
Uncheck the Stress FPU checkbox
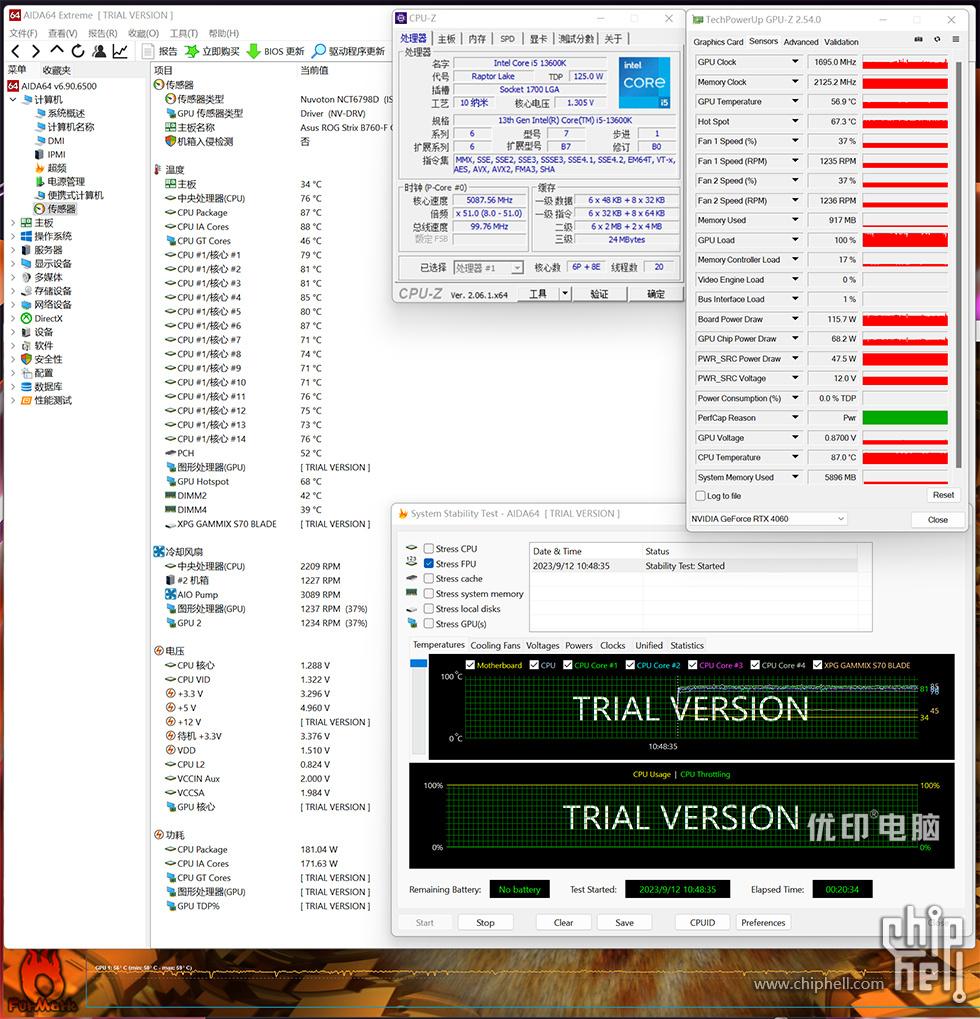pyautogui.click(x=429, y=563)
